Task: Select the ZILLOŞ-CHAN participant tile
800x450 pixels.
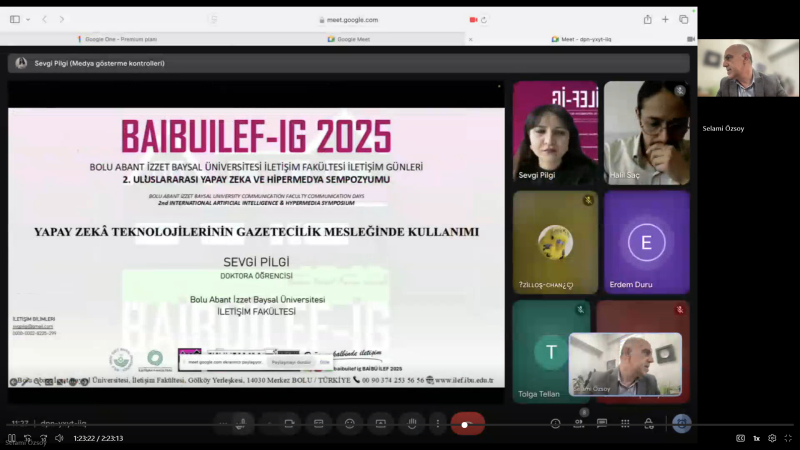Action: point(555,242)
